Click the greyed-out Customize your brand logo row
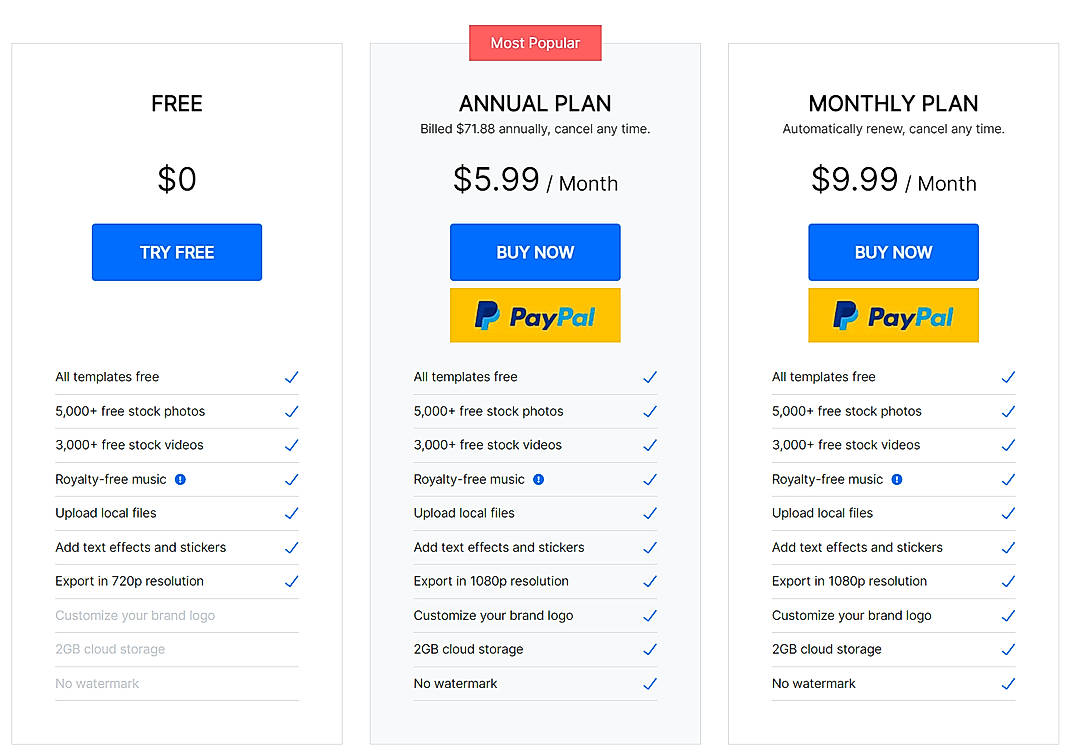This screenshot has height=756, width=1070. [x=134, y=615]
